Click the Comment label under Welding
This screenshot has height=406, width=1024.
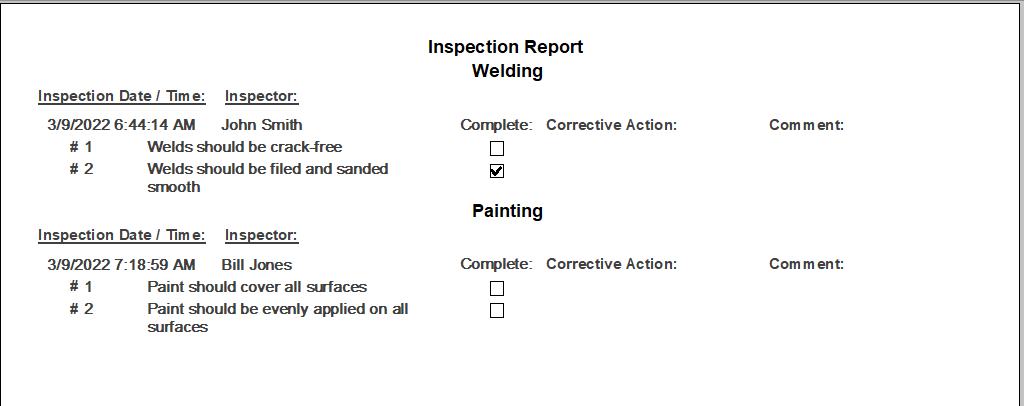tap(807, 125)
